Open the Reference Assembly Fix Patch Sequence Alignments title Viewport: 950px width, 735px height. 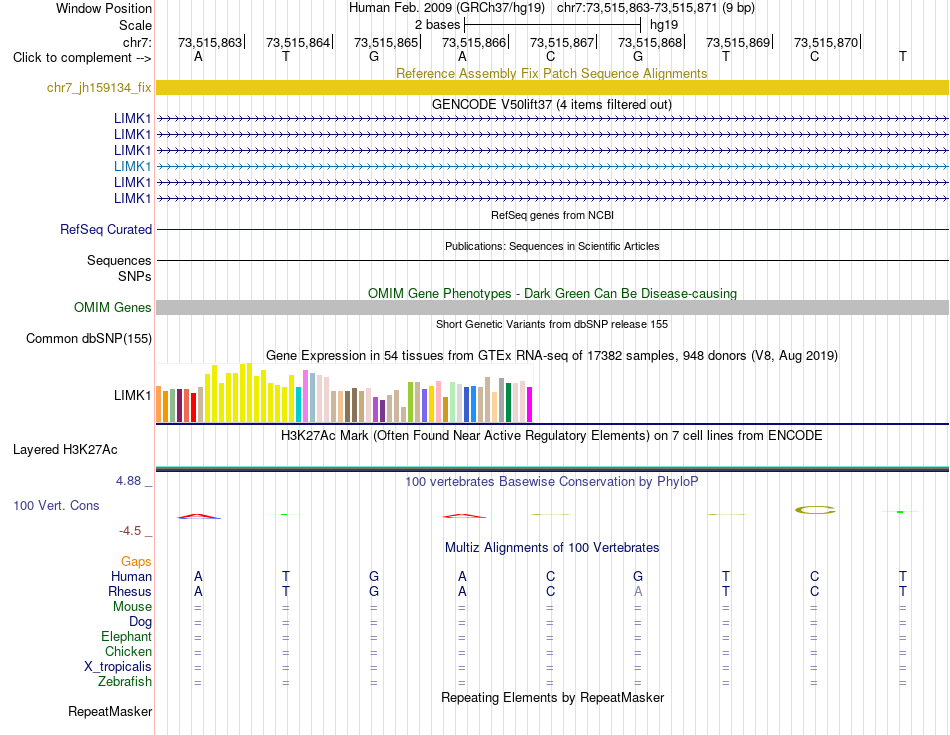[551, 73]
